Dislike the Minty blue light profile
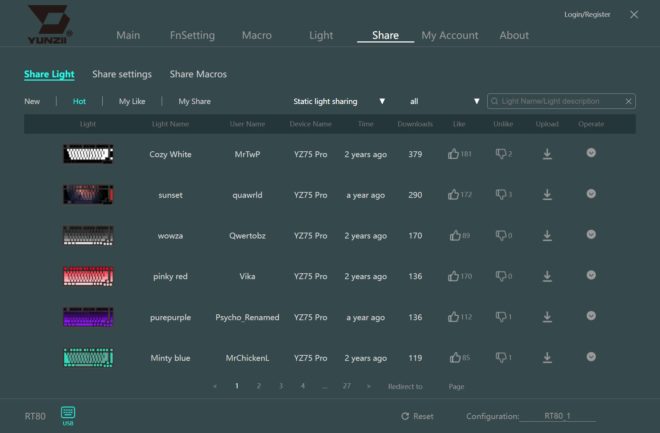Viewport: 660px width, 433px height. (x=501, y=358)
